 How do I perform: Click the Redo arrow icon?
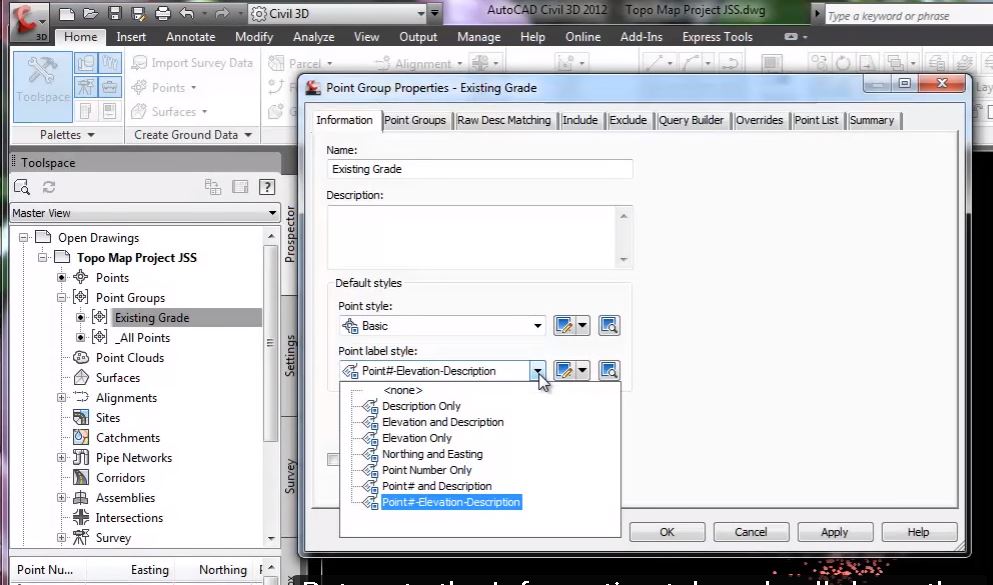point(222,13)
